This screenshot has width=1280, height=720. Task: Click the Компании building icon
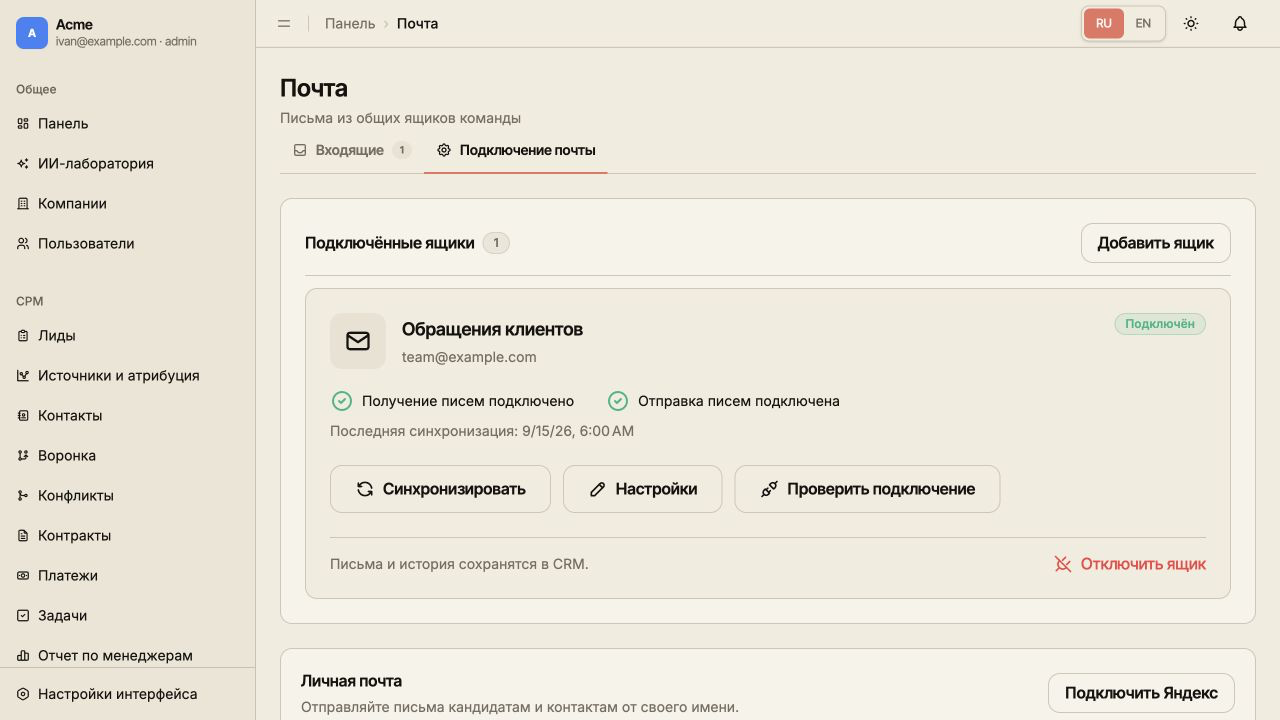pyautogui.click(x=23, y=204)
